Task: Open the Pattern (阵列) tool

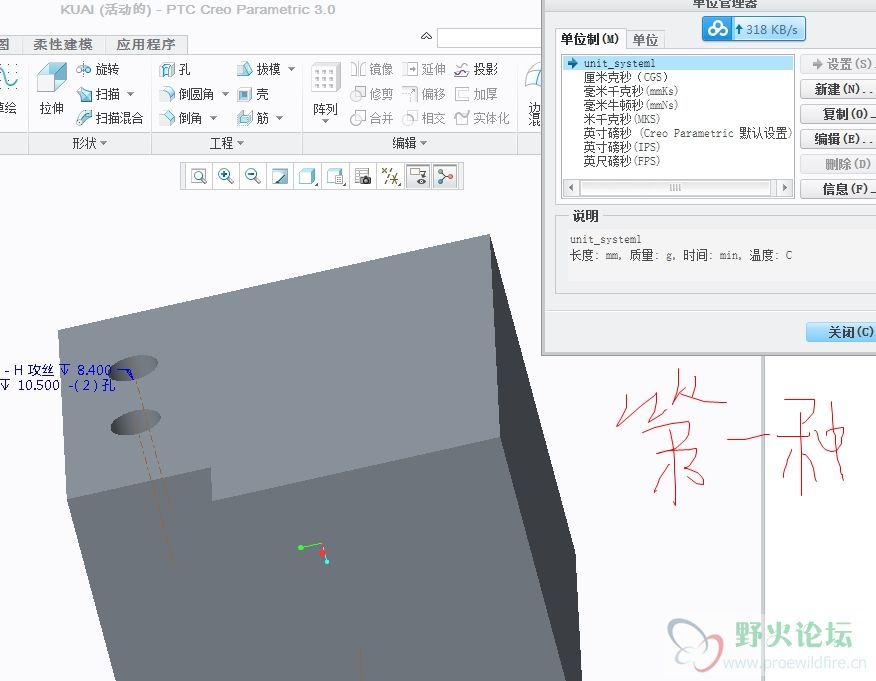Action: [x=325, y=88]
